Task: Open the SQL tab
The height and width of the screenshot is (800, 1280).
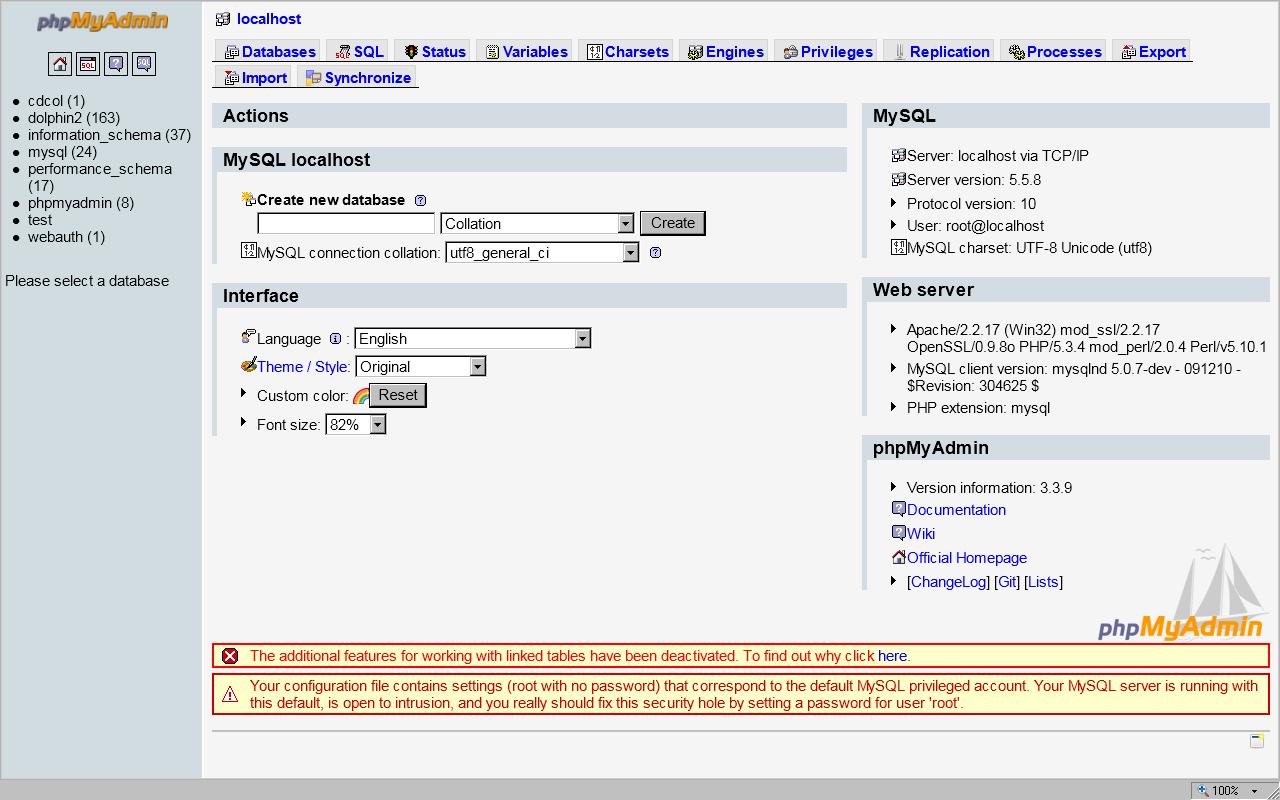Action: click(x=359, y=52)
